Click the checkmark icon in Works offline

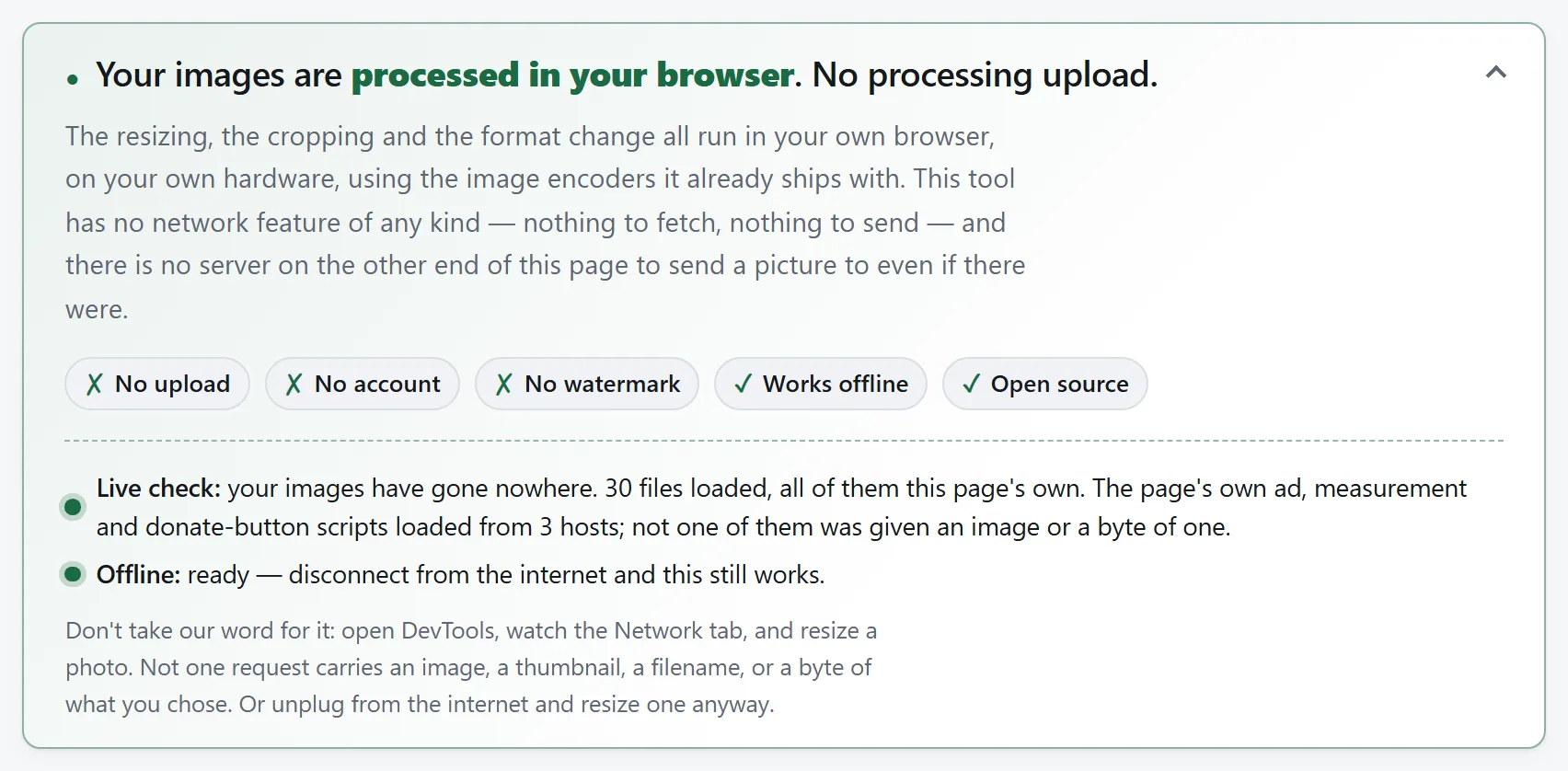pos(743,384)
